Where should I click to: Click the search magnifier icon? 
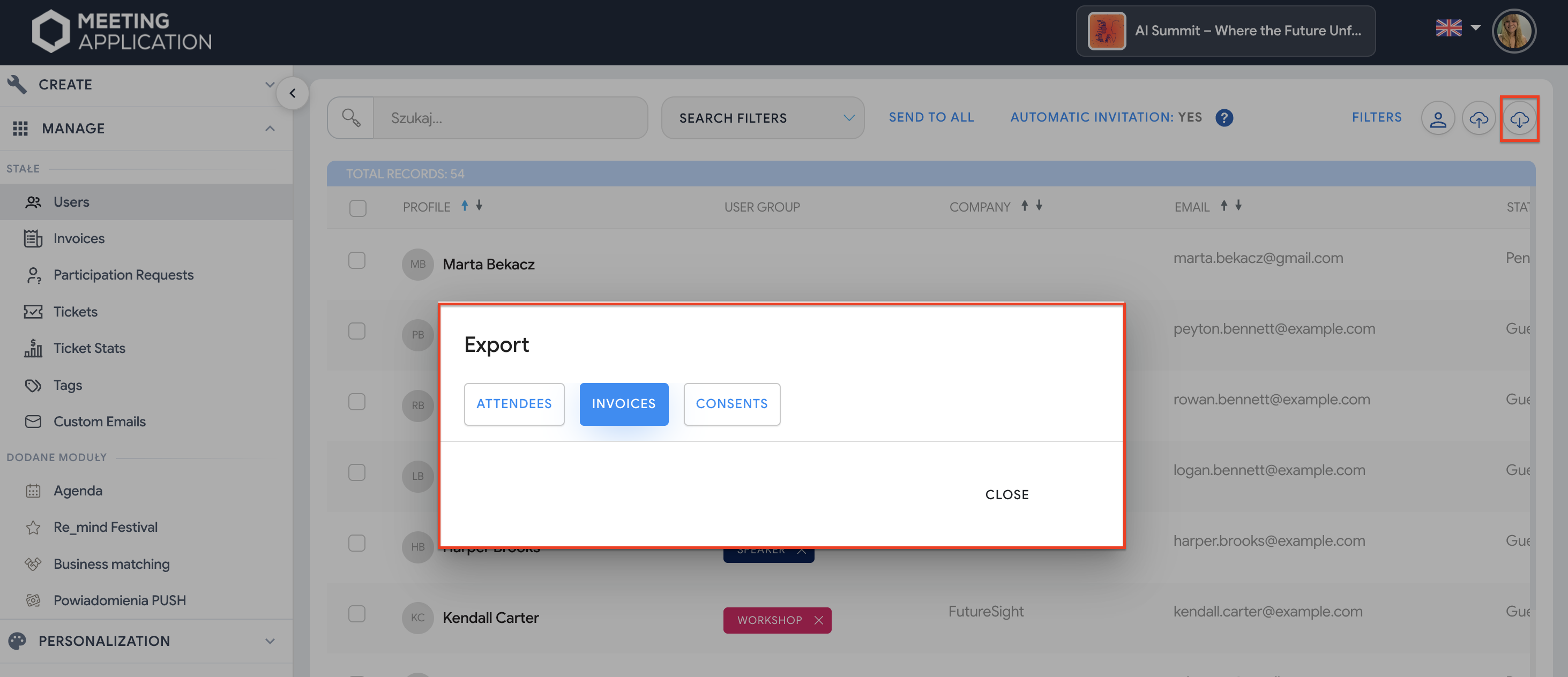pyautogui.click(x=350, y=117)
